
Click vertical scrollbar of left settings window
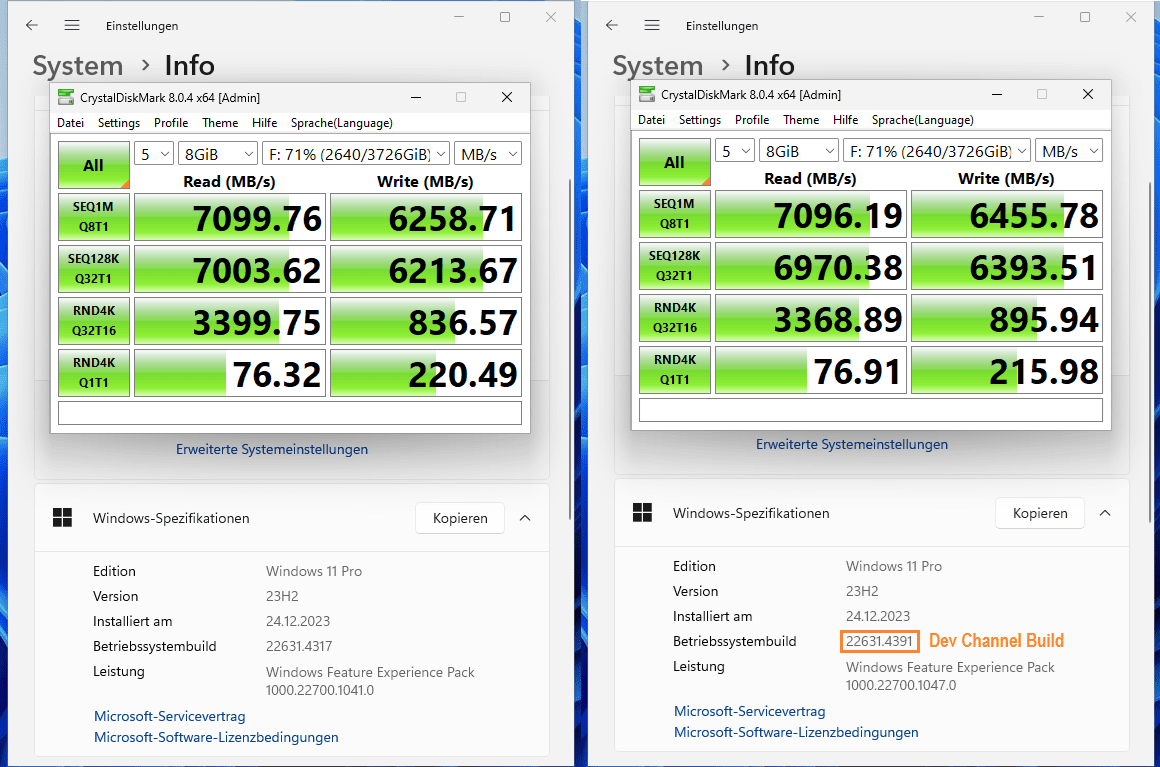[x=570, y=348]
